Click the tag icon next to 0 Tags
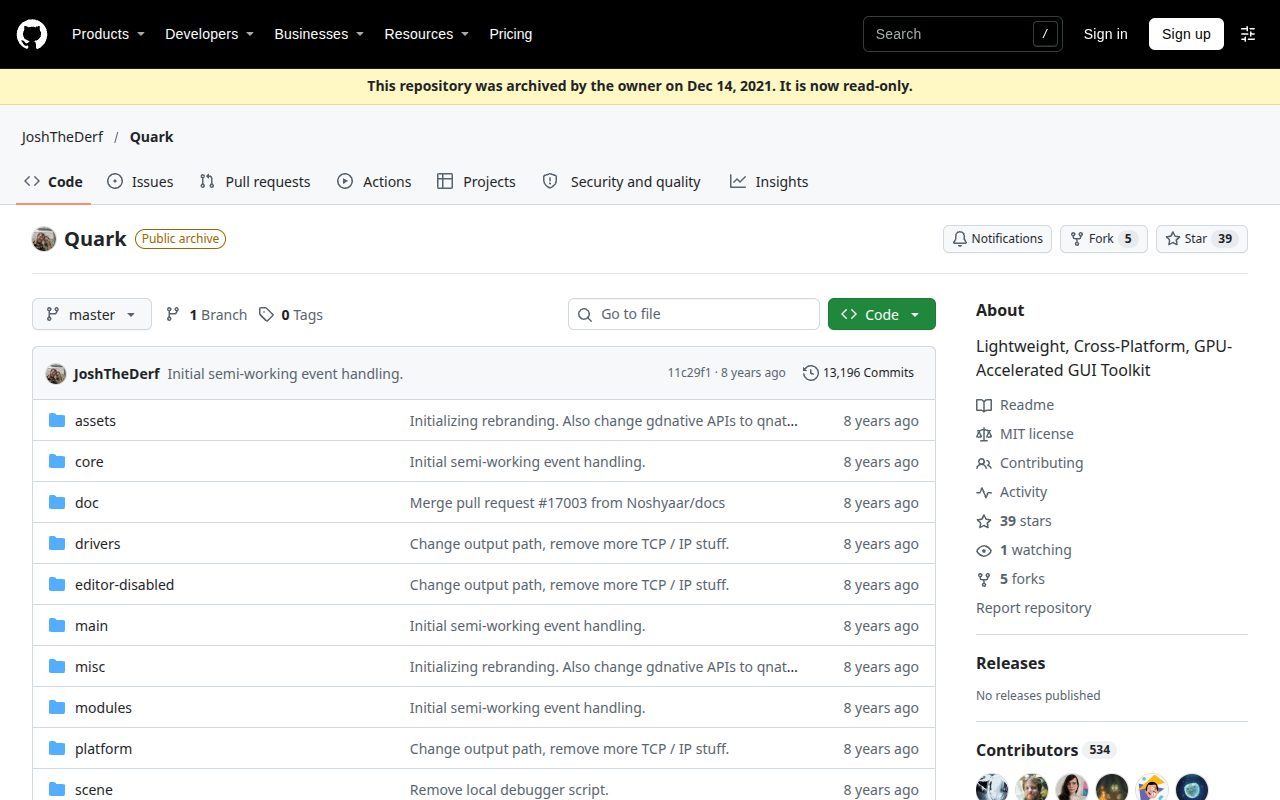This screenshot has width=1280, height=800. 266,315
